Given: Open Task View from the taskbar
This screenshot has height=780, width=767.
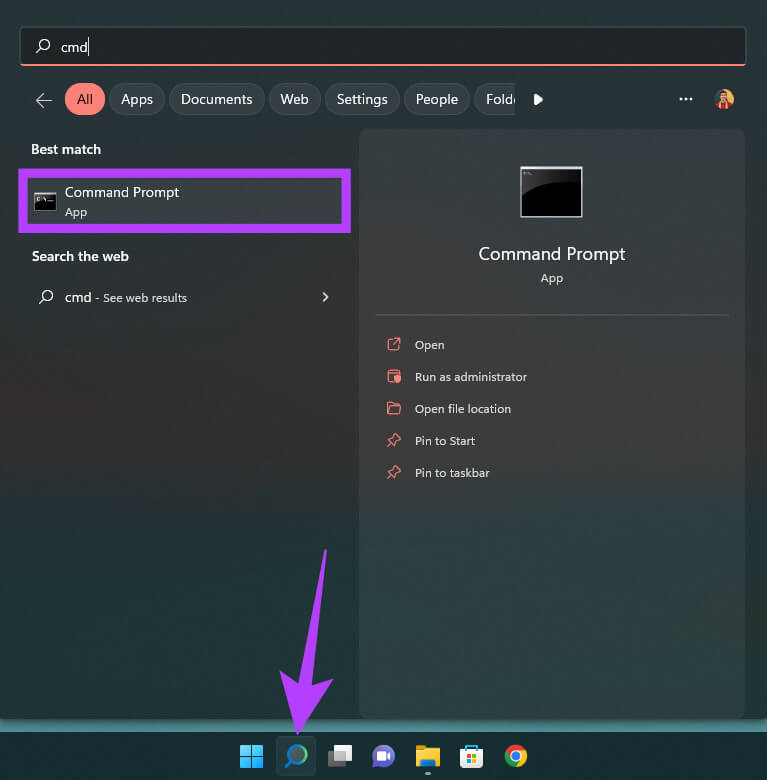Looking at the screenshot, I should [340, 756].
